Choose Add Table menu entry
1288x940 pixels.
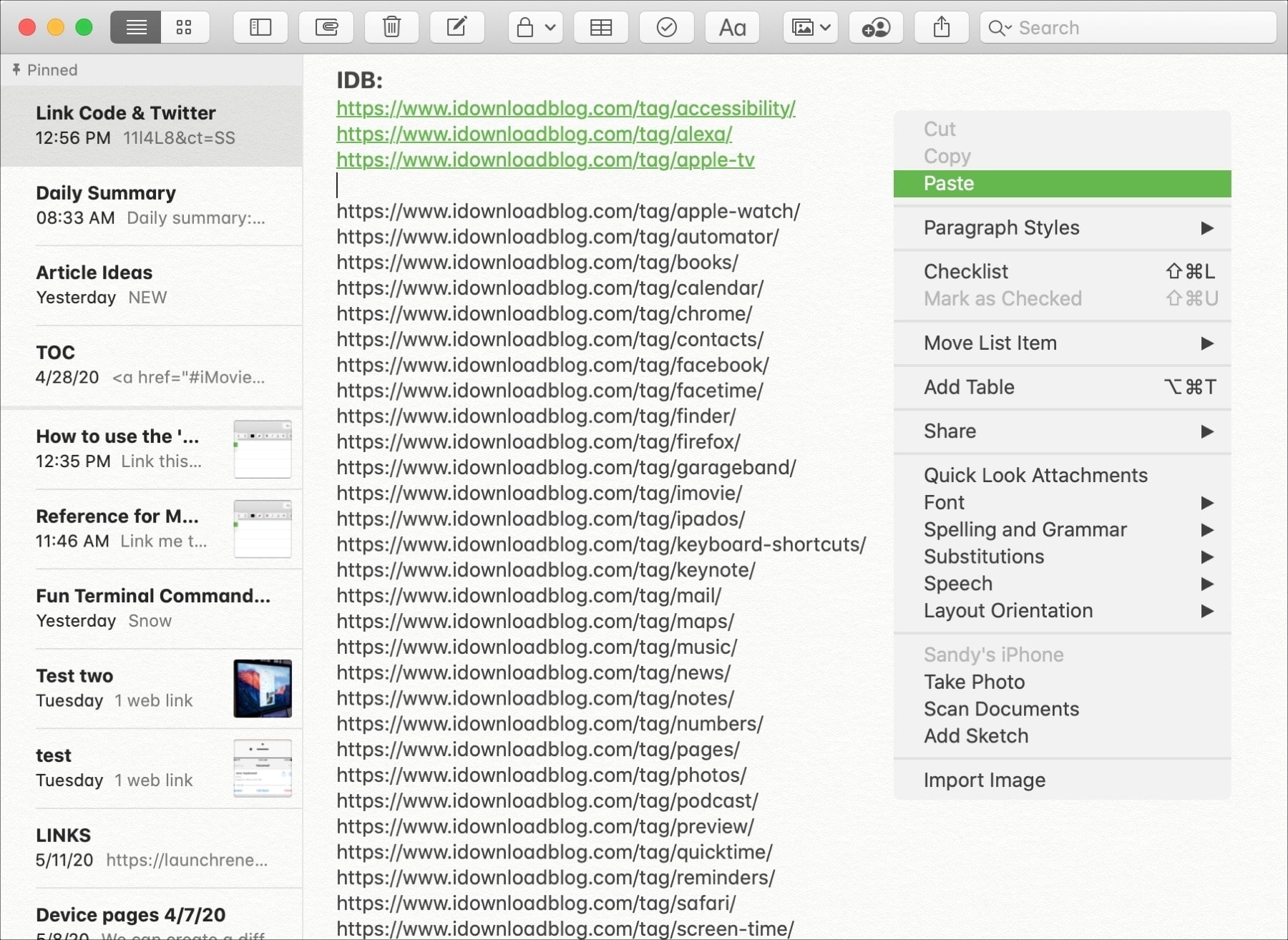click(1062, 387)
